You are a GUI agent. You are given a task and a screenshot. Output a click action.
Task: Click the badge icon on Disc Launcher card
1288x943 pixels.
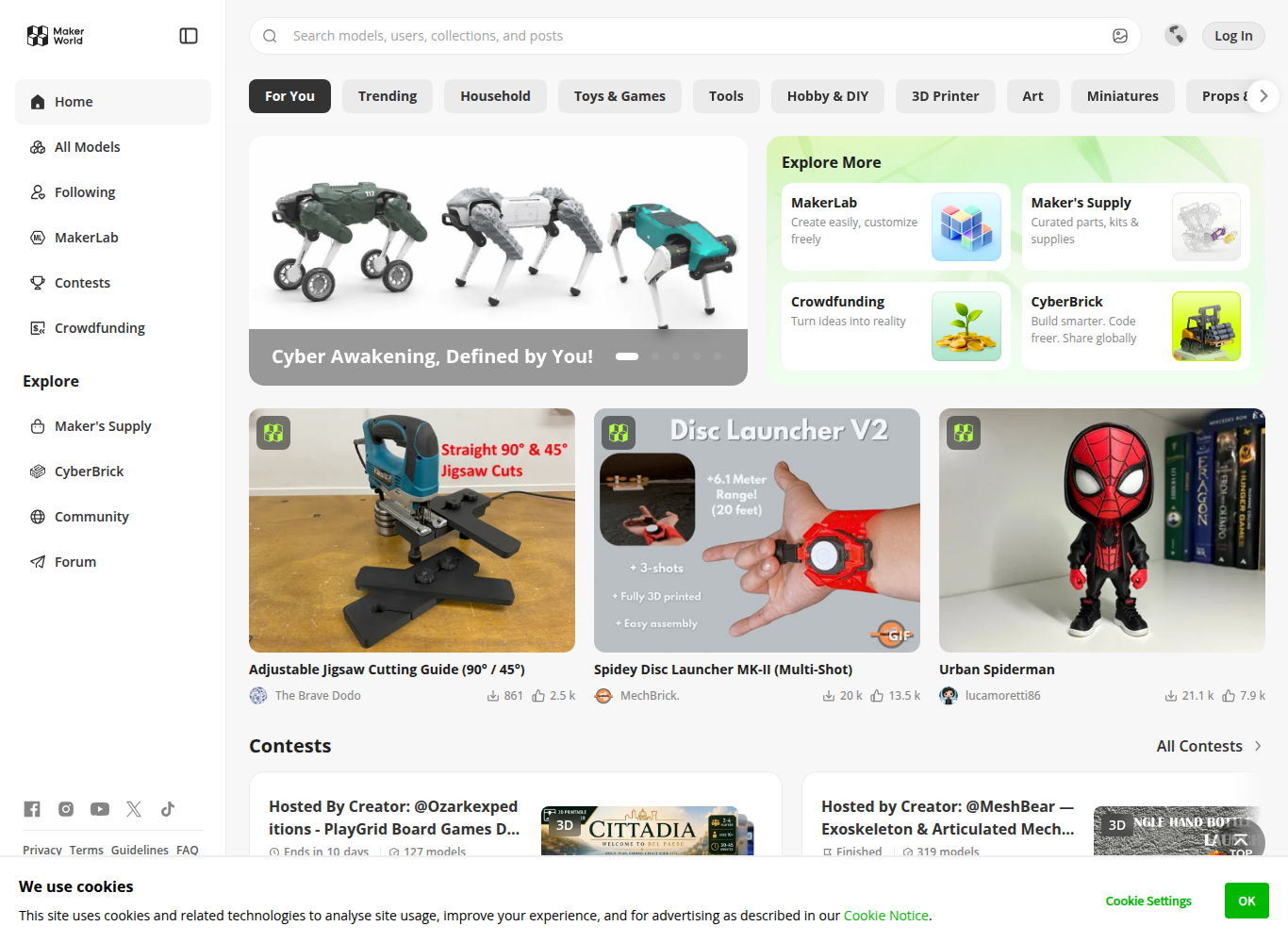(x=619, y=433)
